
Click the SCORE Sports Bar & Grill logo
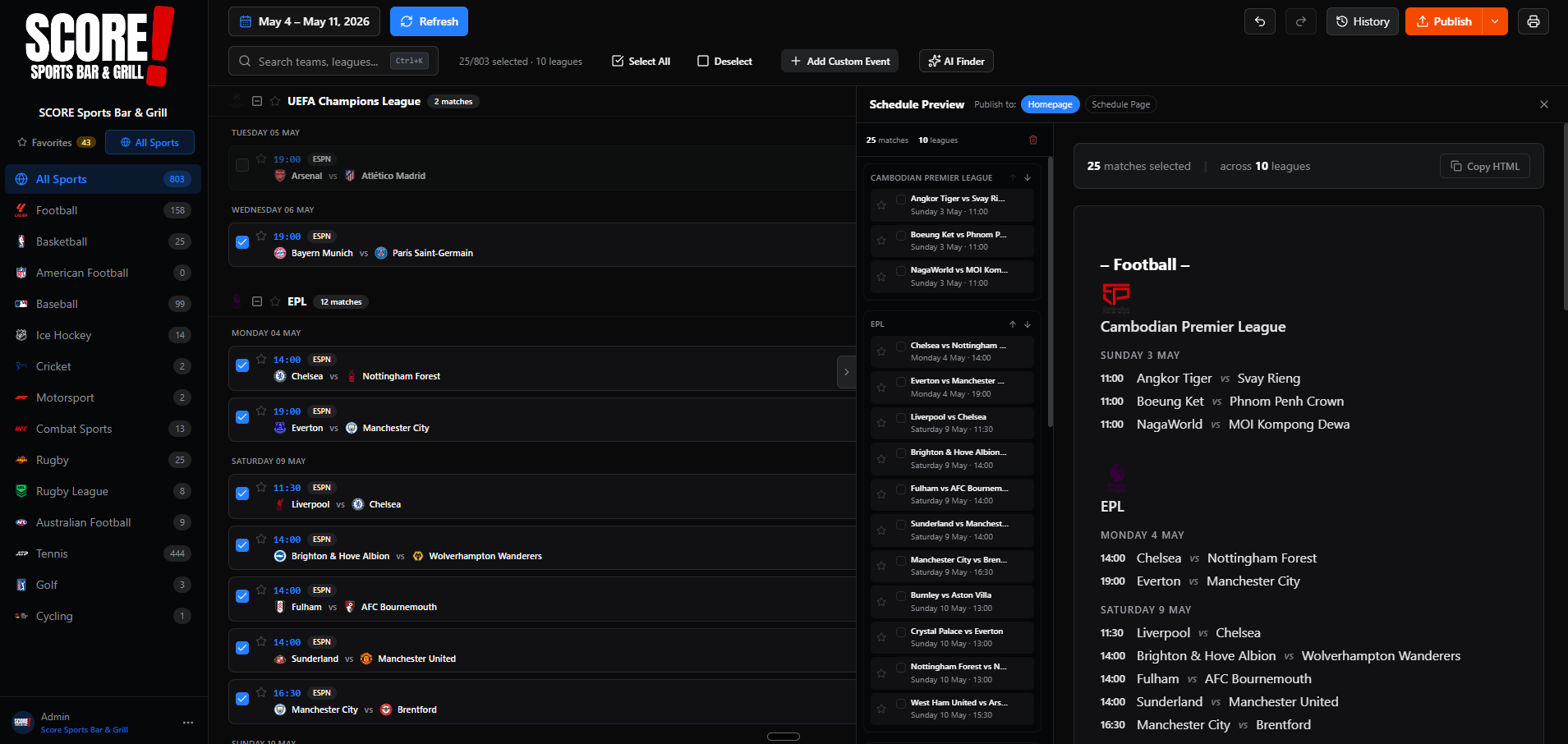pos(100,47)
